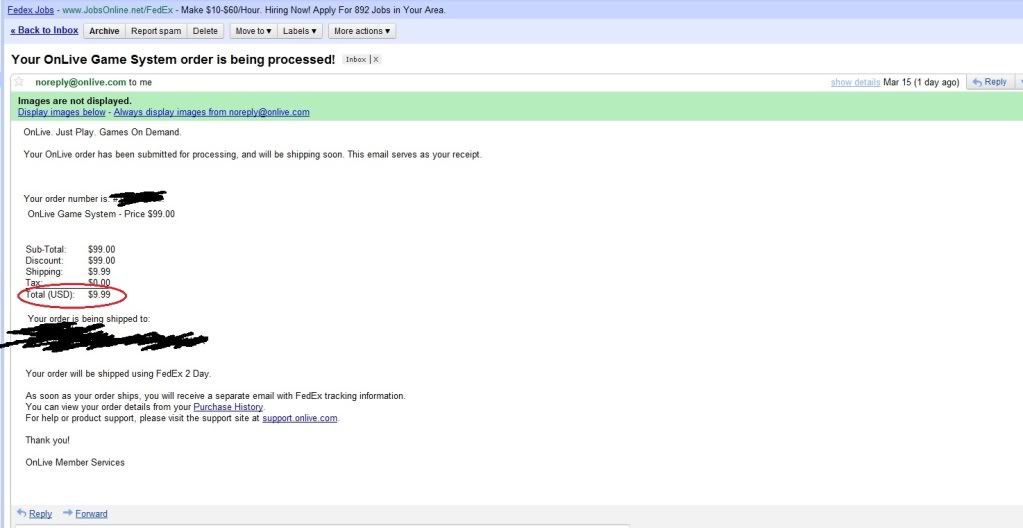Viewport: 1023px width, 528px height.
Task: Click the Shipping $9.99 amount
Action: pyautogui.click(x=99, y=272)
